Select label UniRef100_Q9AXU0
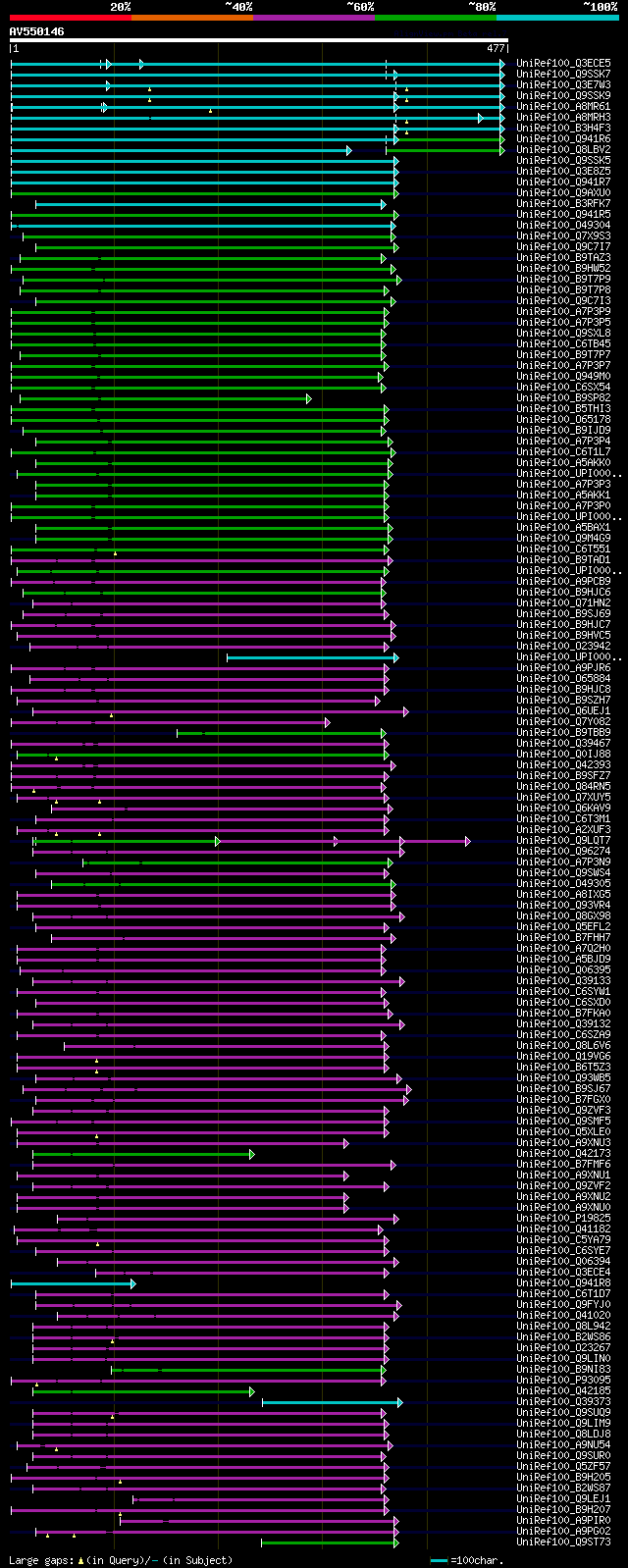The width and height of the screenshot is (628, 1568). point(563,192)
